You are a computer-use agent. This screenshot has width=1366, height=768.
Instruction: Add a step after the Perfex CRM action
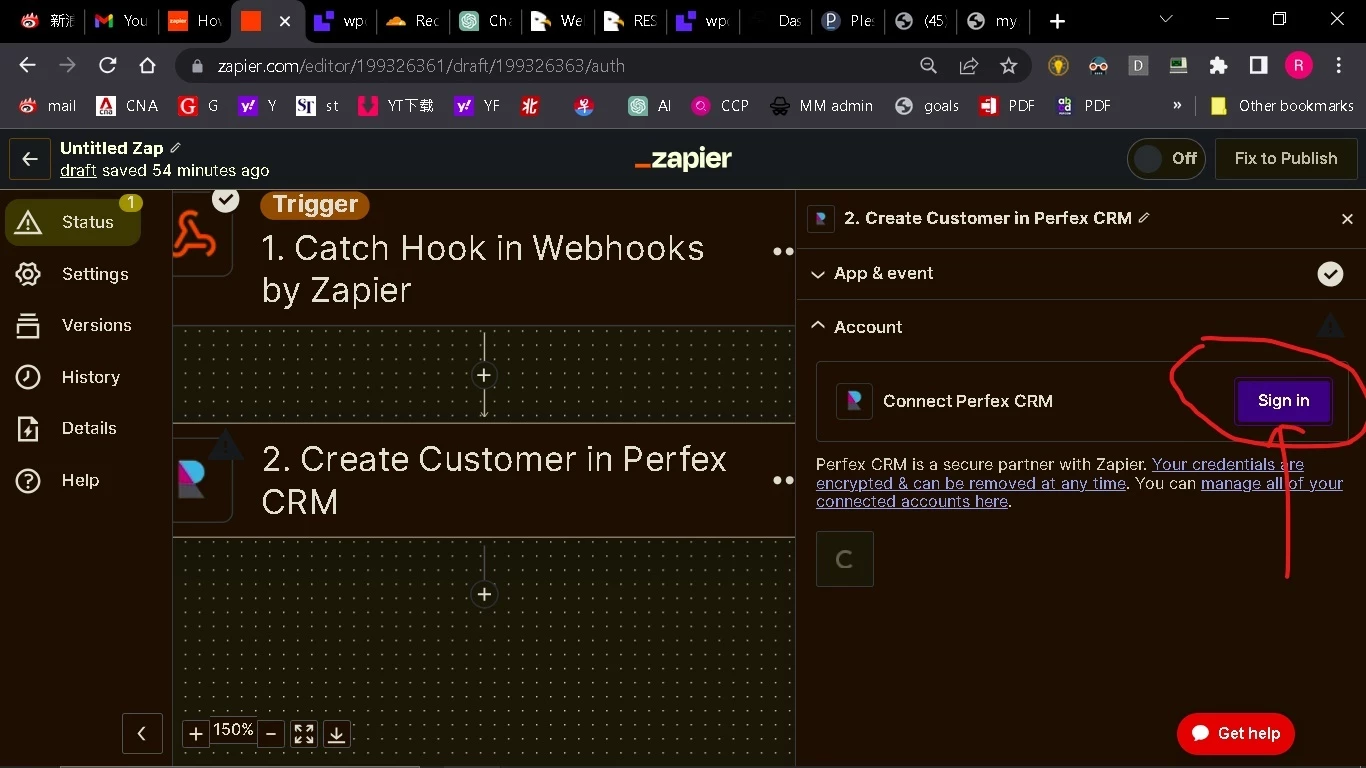point(484,594)
